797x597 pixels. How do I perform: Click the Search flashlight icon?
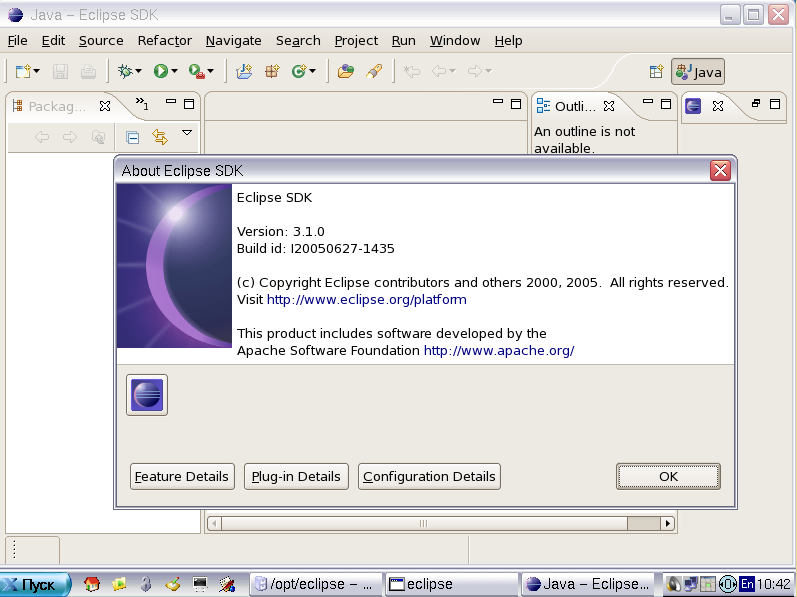point(374,71)
